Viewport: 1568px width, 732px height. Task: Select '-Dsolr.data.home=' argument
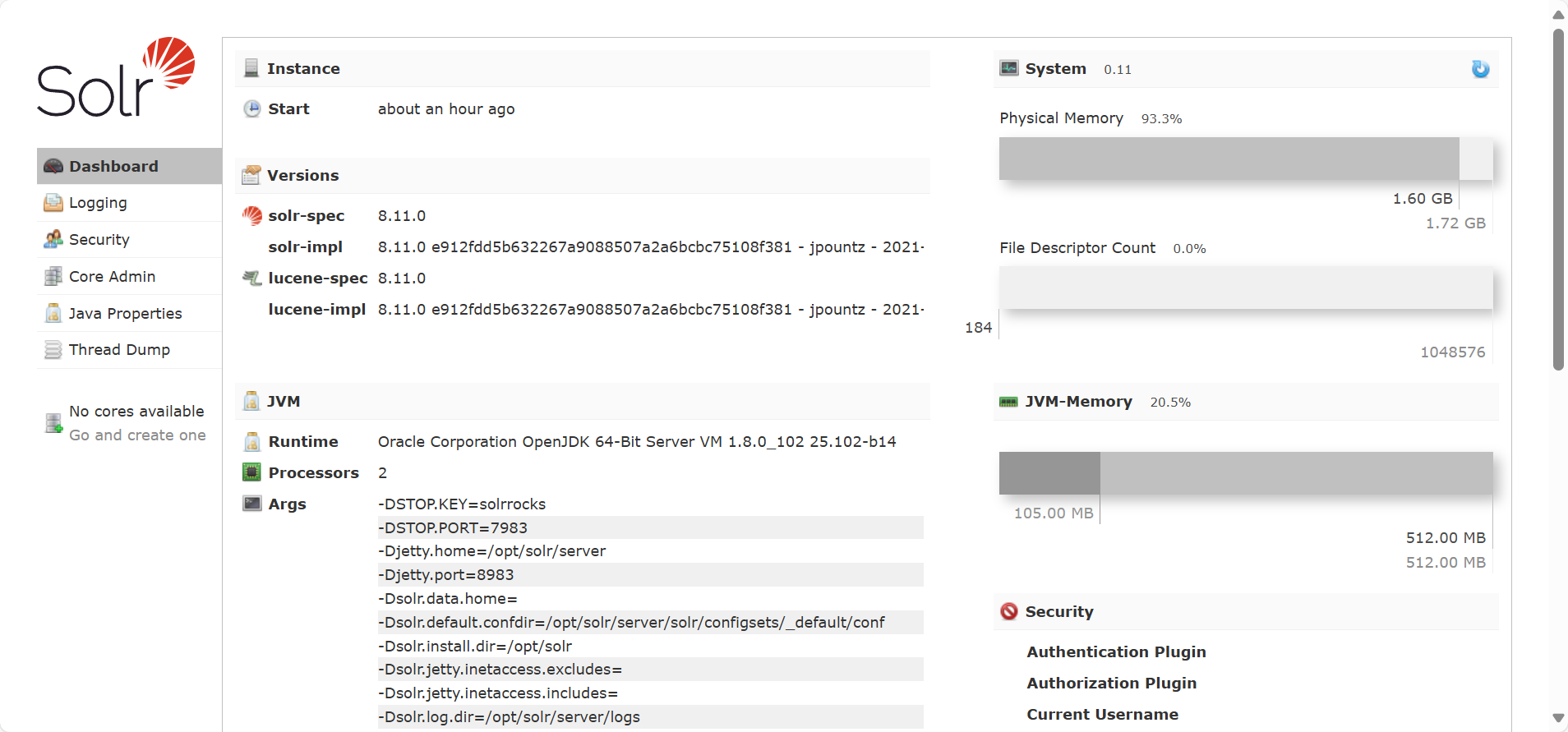tap(448, 599)
